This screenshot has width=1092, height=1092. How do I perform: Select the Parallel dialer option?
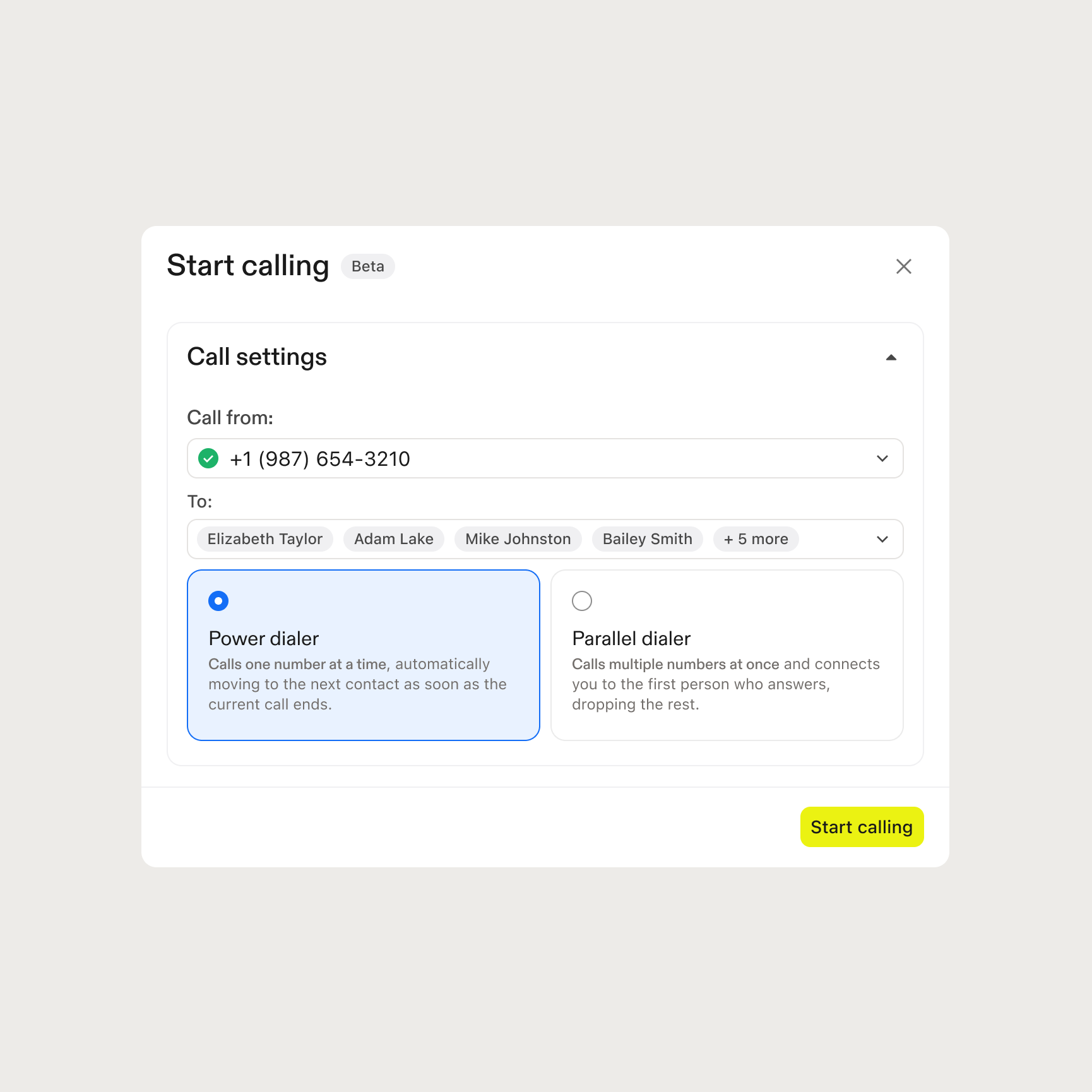[x=582, y=601]
